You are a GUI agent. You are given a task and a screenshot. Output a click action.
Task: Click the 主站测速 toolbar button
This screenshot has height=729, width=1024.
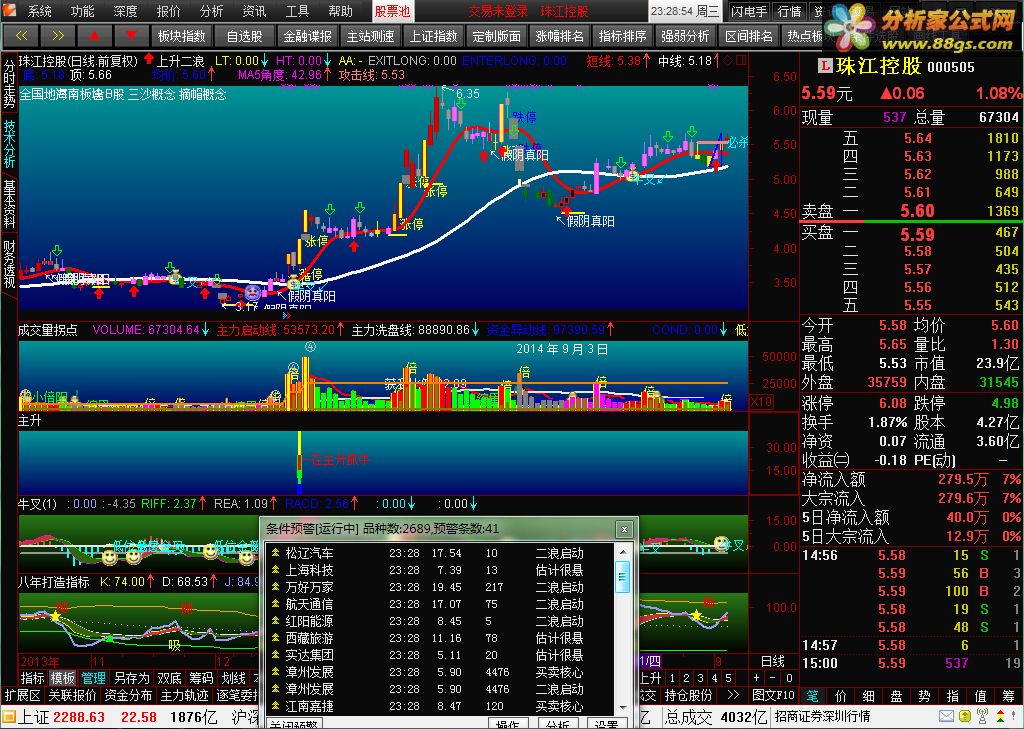tap(370, 36)
